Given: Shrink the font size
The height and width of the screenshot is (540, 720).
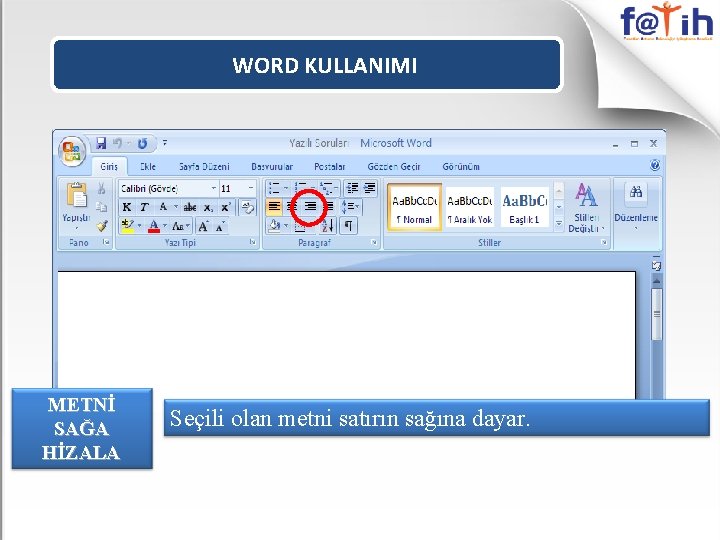Looking at the screenshot, I should coord(220,226).
